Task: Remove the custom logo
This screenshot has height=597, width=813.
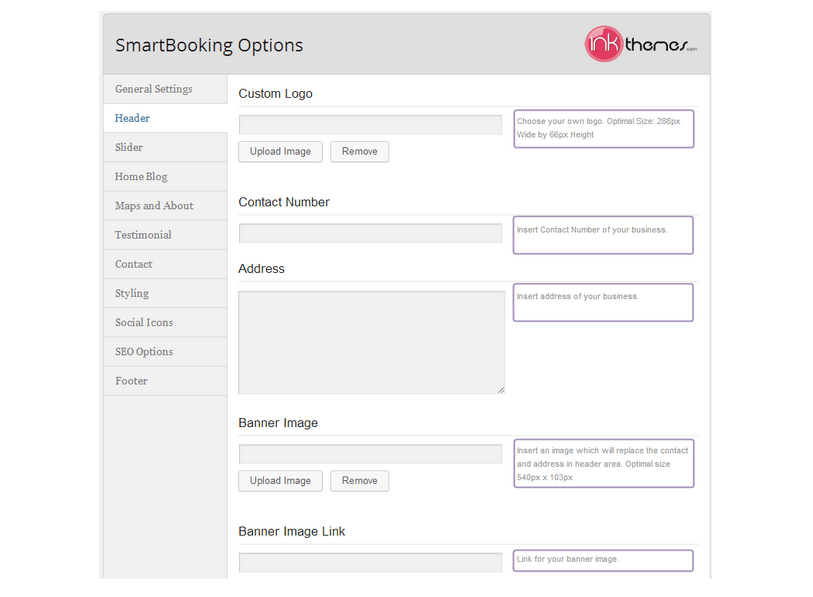Action: pos(359,151)
